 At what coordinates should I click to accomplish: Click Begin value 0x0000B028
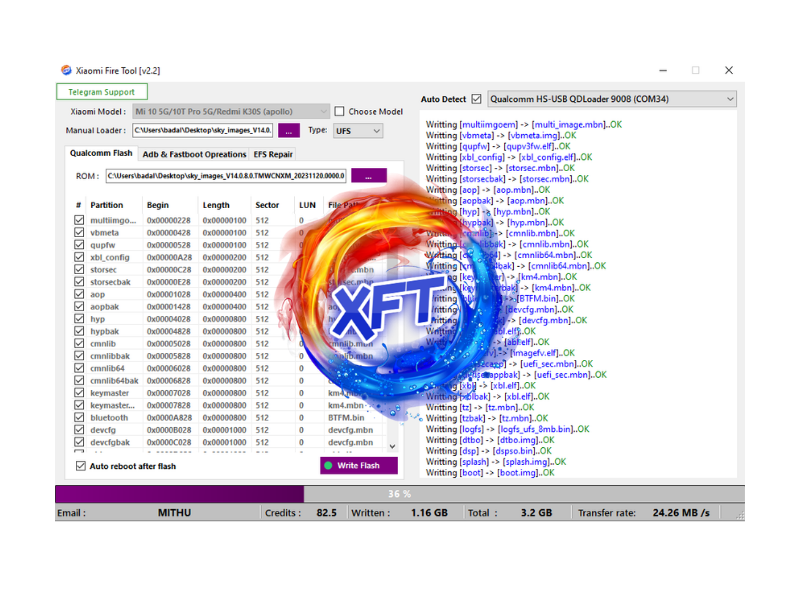click(x=169, y=430)
